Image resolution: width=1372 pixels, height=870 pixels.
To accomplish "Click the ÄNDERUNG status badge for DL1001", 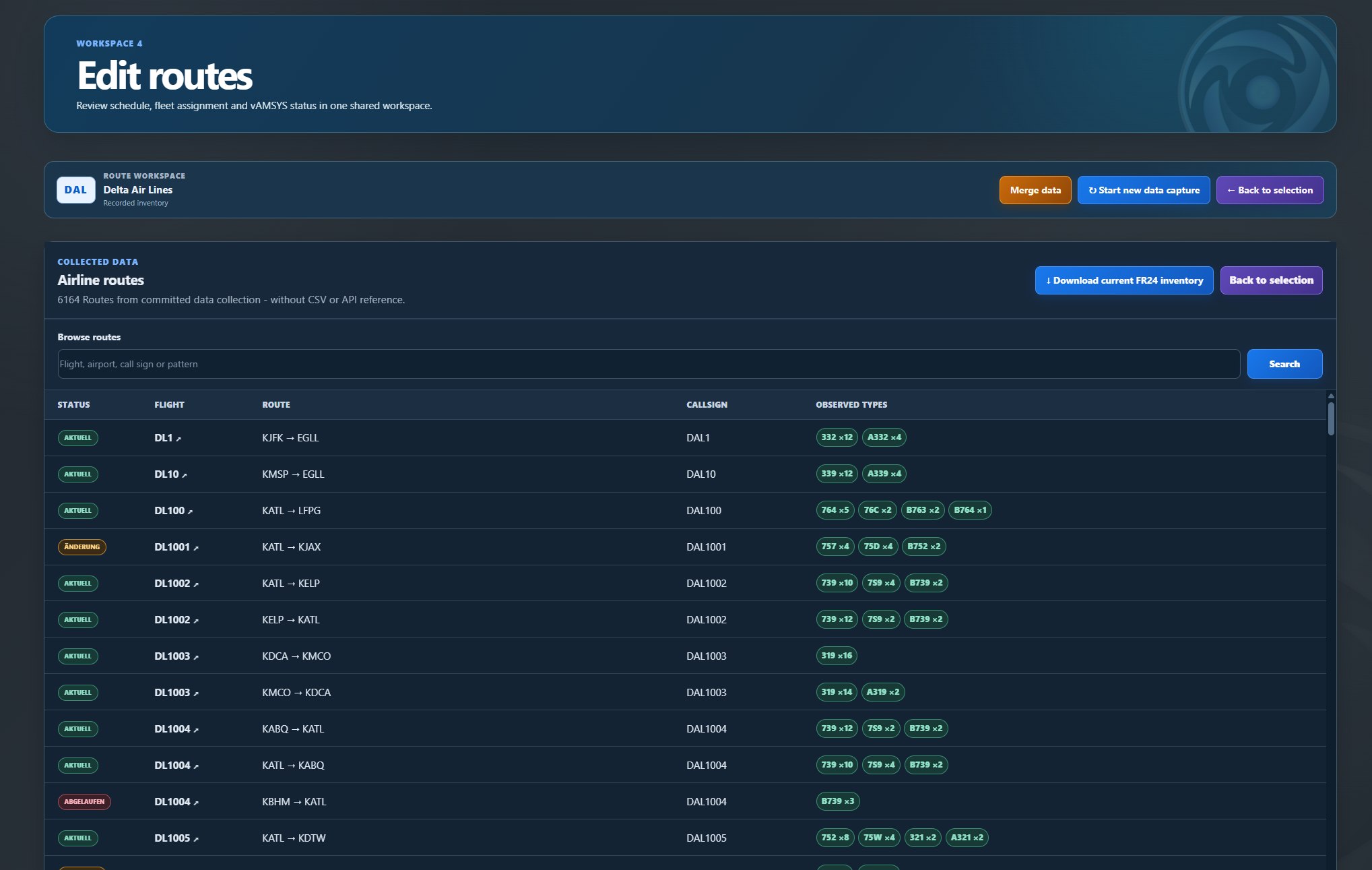I will pyautogui.click(x=81, y=547).
